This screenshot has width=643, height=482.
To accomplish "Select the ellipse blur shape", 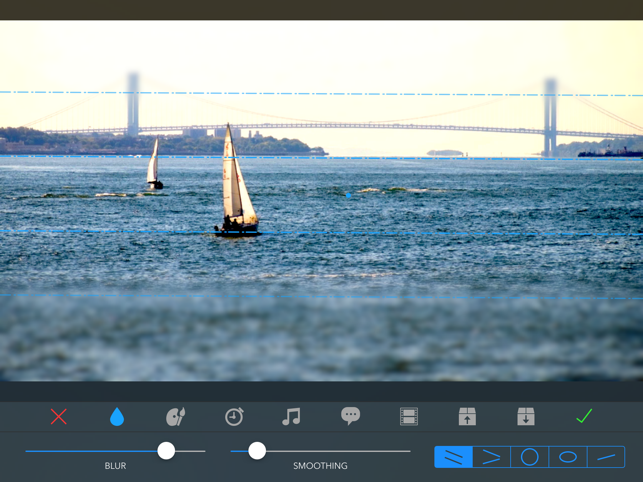I will click(x=568, y=457).
